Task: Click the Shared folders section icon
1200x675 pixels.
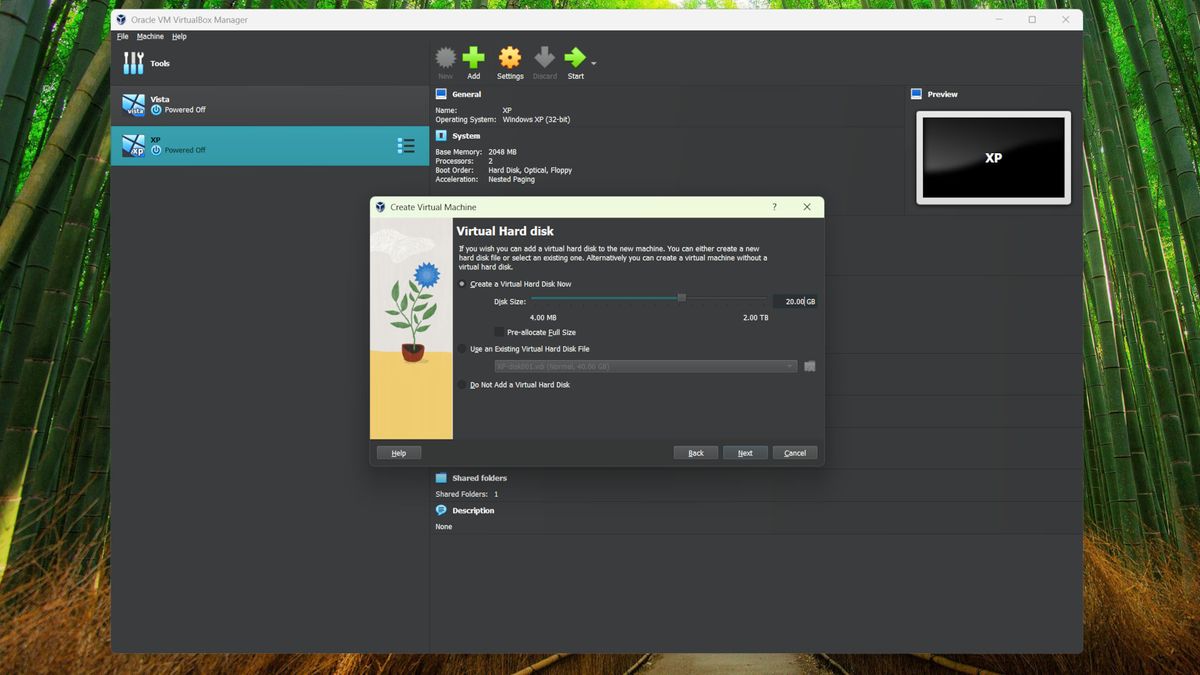Action: (441, 477)
